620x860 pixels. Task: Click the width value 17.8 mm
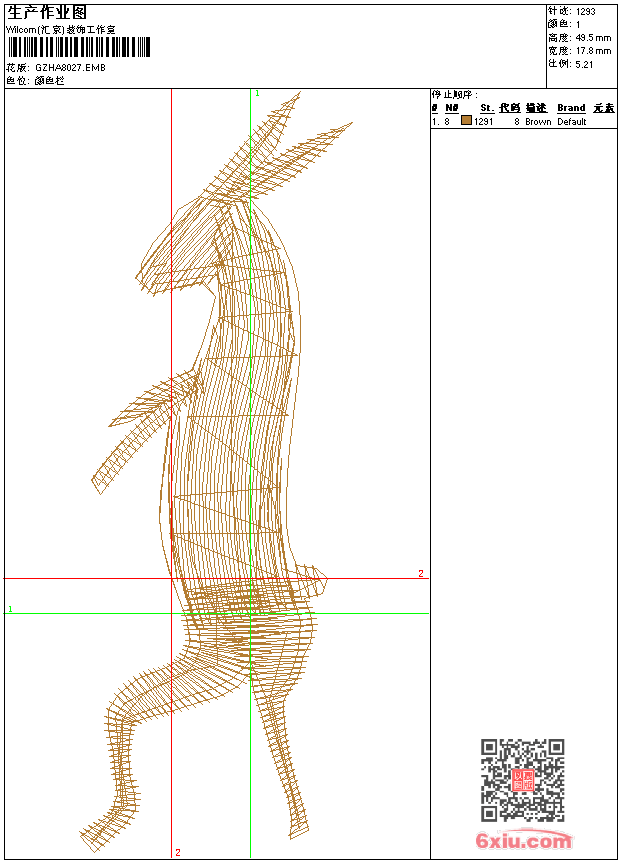(x=593, y=50)
